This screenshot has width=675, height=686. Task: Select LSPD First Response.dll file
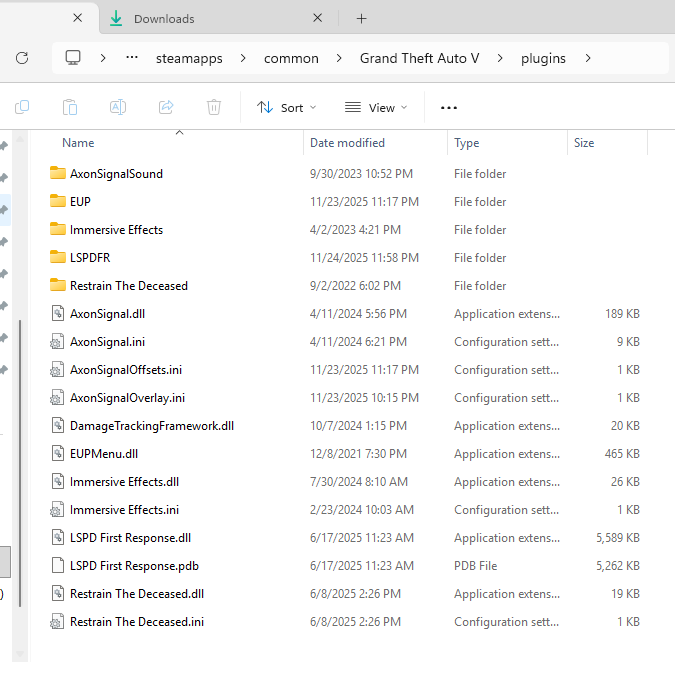pyautogui.click(x=130, y=537)
